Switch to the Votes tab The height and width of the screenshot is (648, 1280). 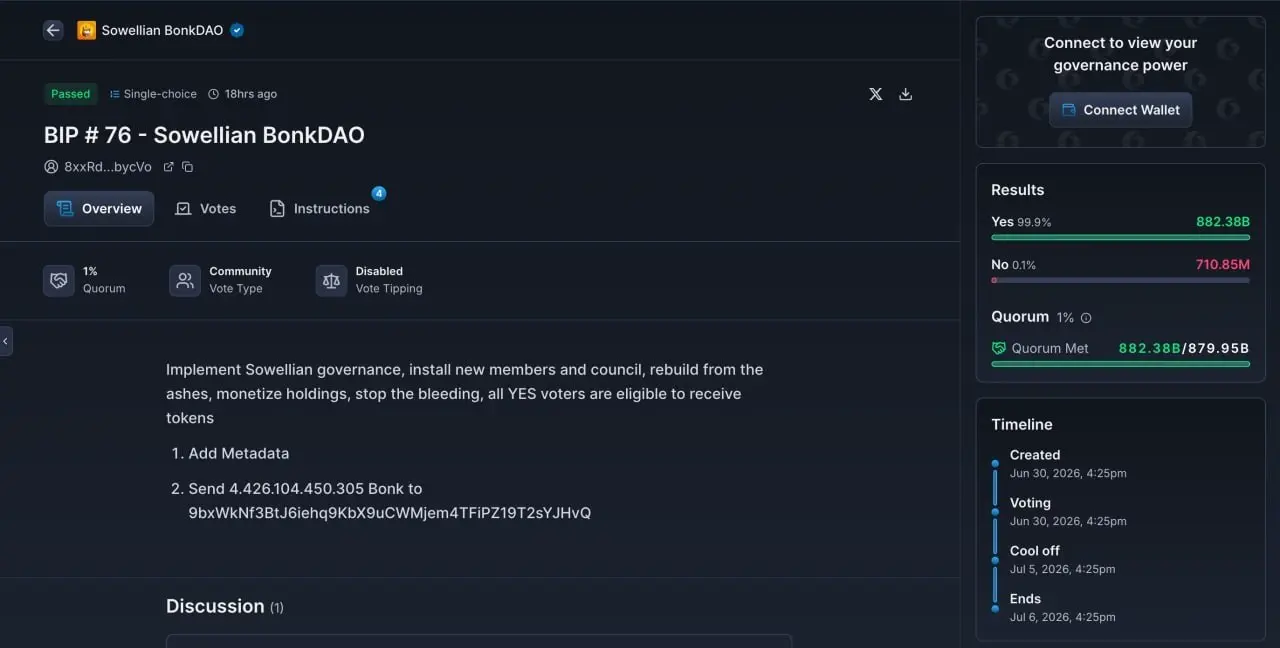point(206,209)
